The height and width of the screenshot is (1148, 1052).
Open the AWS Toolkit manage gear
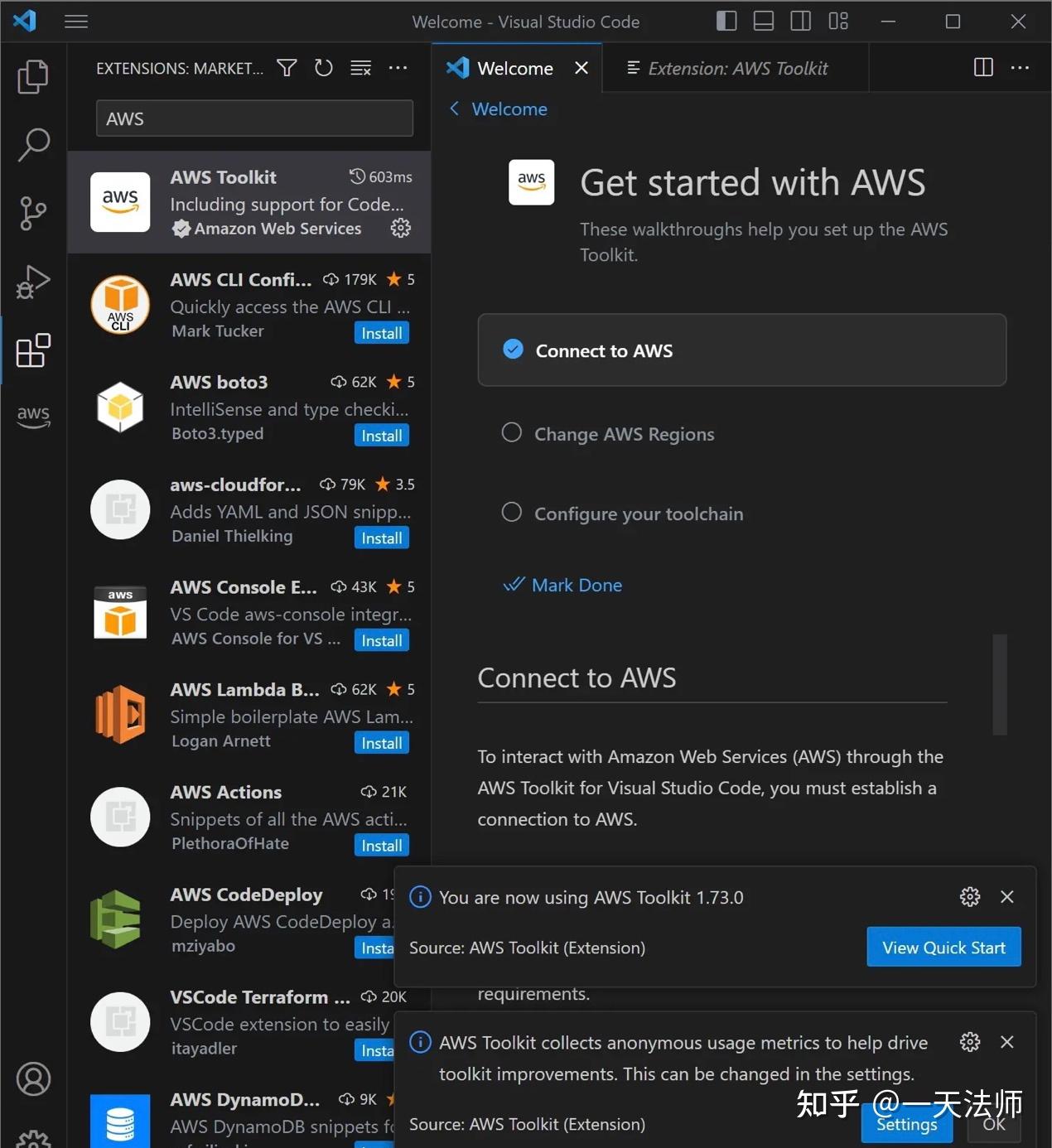[x=401, y=228]
